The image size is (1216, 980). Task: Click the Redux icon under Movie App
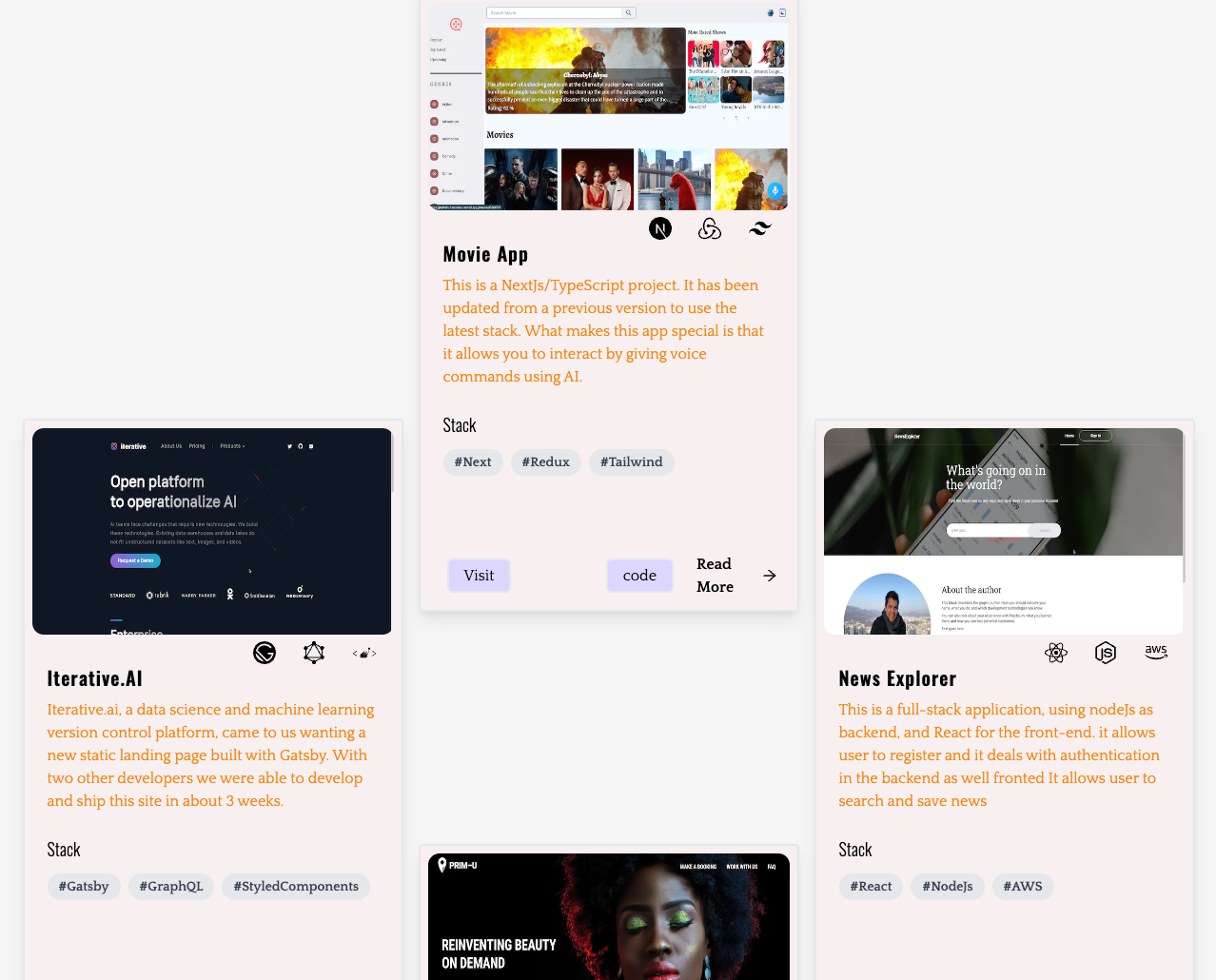(x=710, y=228)
